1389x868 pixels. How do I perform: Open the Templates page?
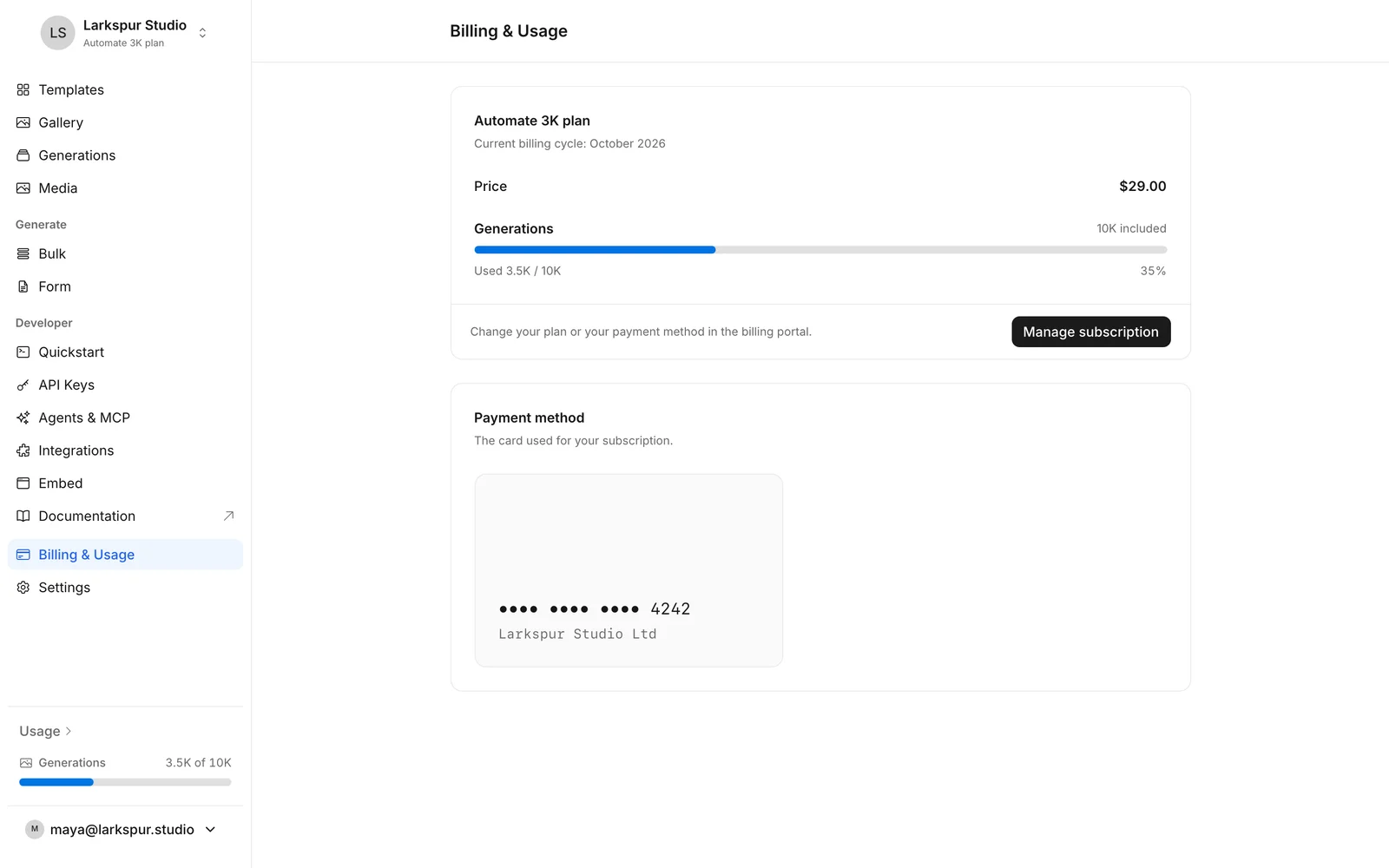[x=125, y=89]
